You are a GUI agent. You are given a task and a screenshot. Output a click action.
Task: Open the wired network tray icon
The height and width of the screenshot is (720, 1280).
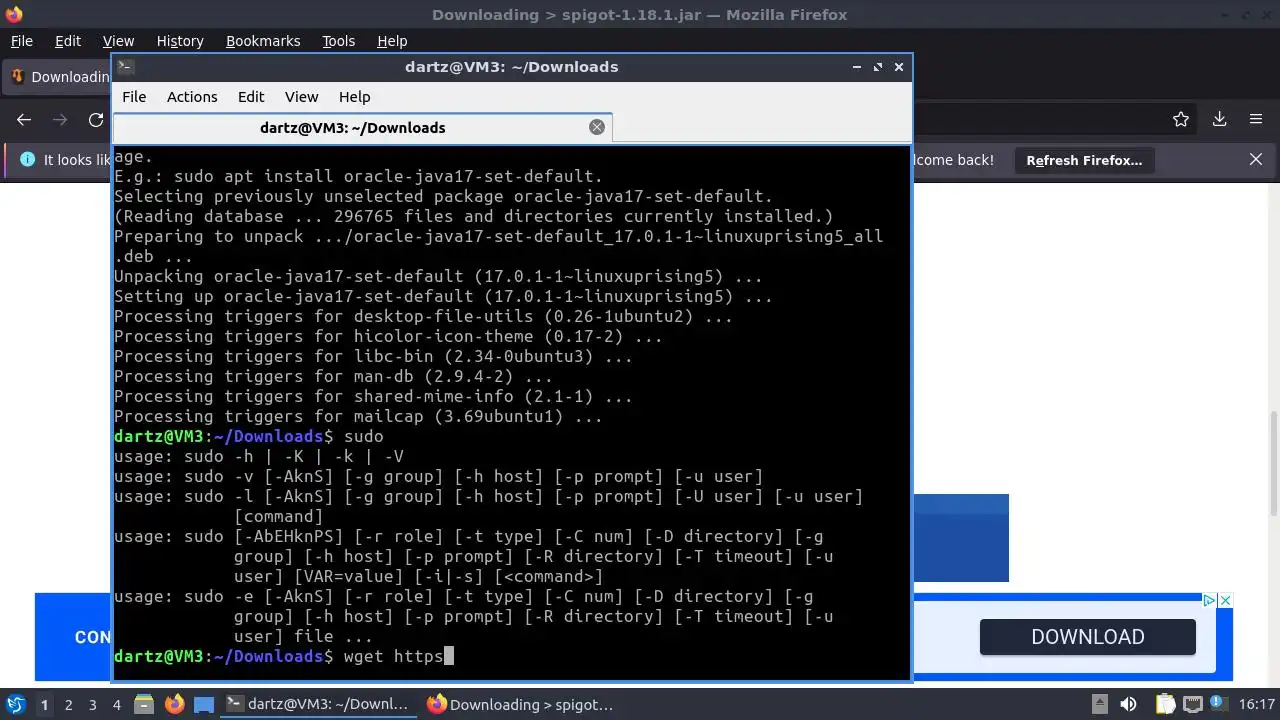(x=1193, y=704)
